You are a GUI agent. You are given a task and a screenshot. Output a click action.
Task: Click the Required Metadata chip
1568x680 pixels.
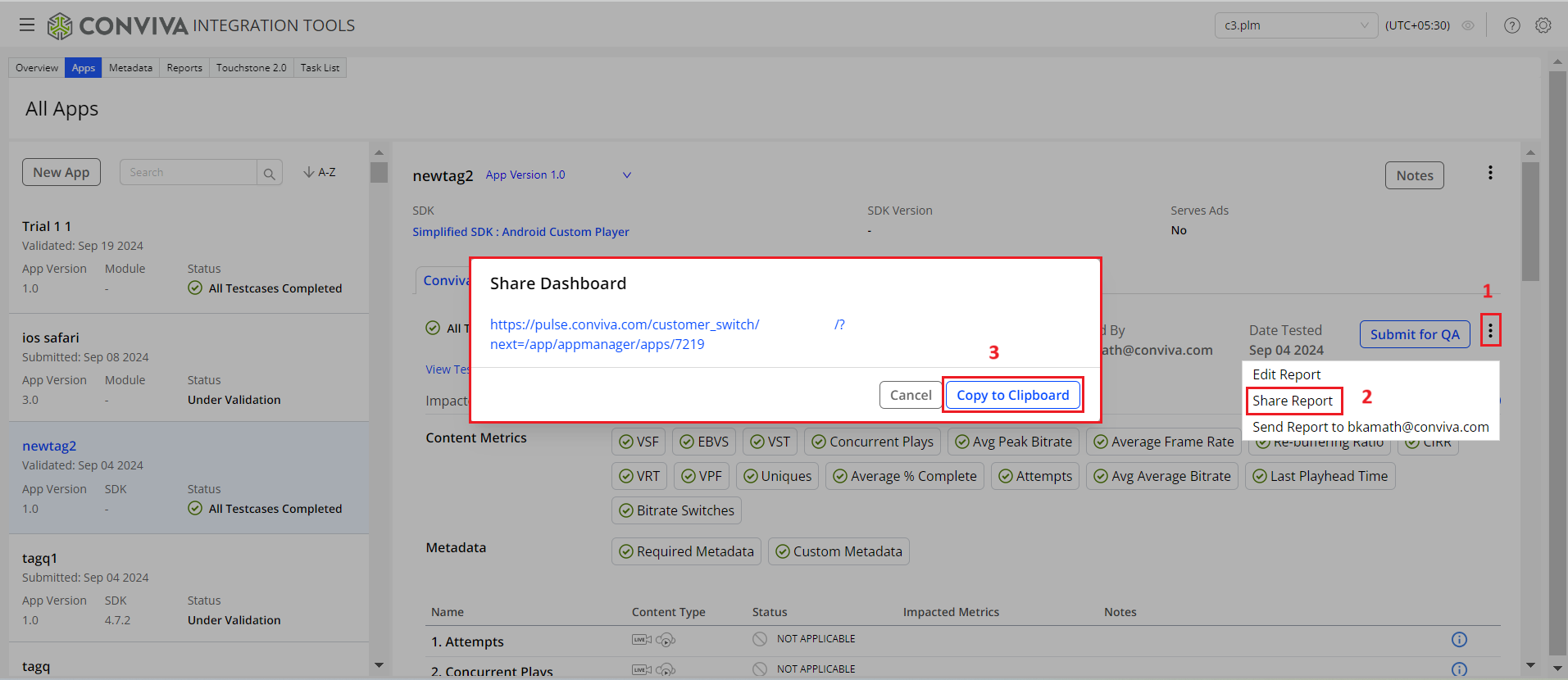tap(687, 551)
